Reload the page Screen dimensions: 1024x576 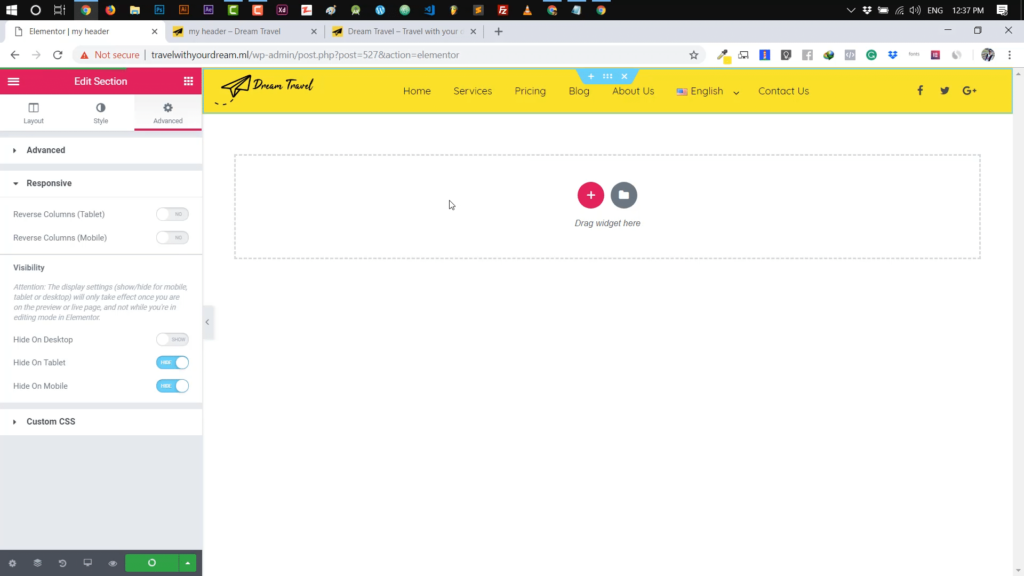[57, 55]
